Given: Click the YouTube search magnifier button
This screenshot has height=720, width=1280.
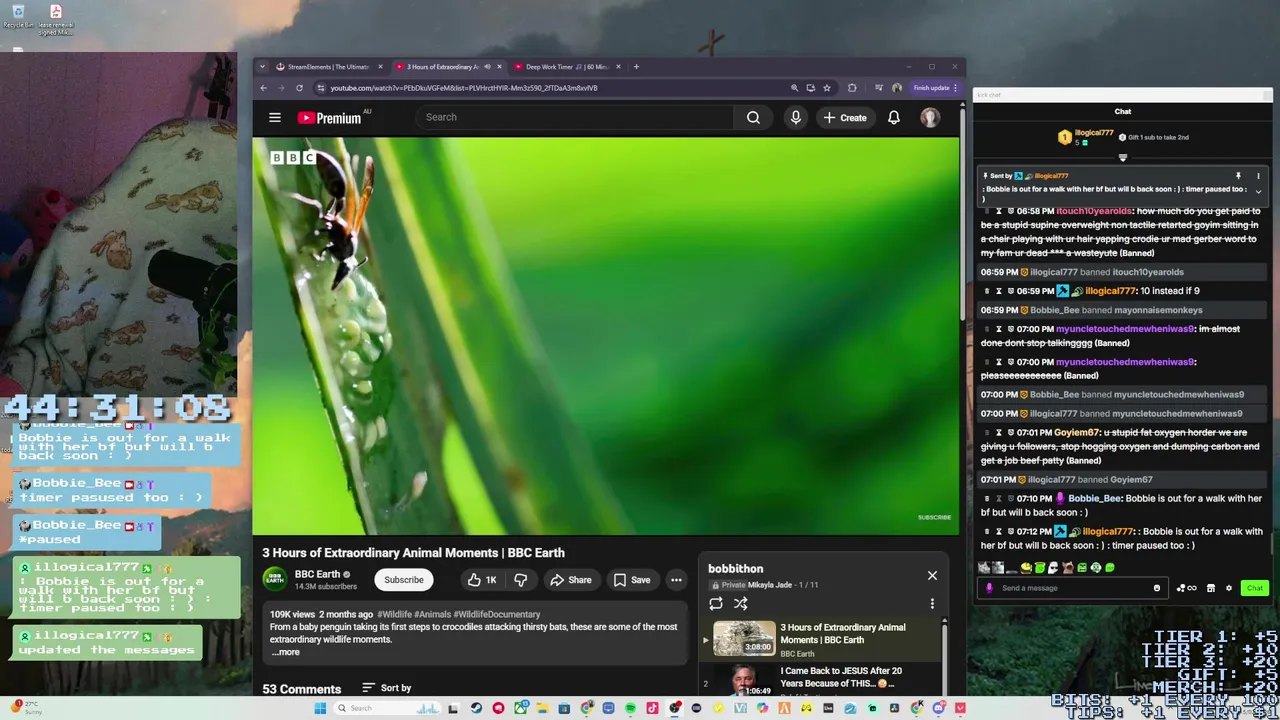Looking at the screenshot, I should (x=753, y=117).
